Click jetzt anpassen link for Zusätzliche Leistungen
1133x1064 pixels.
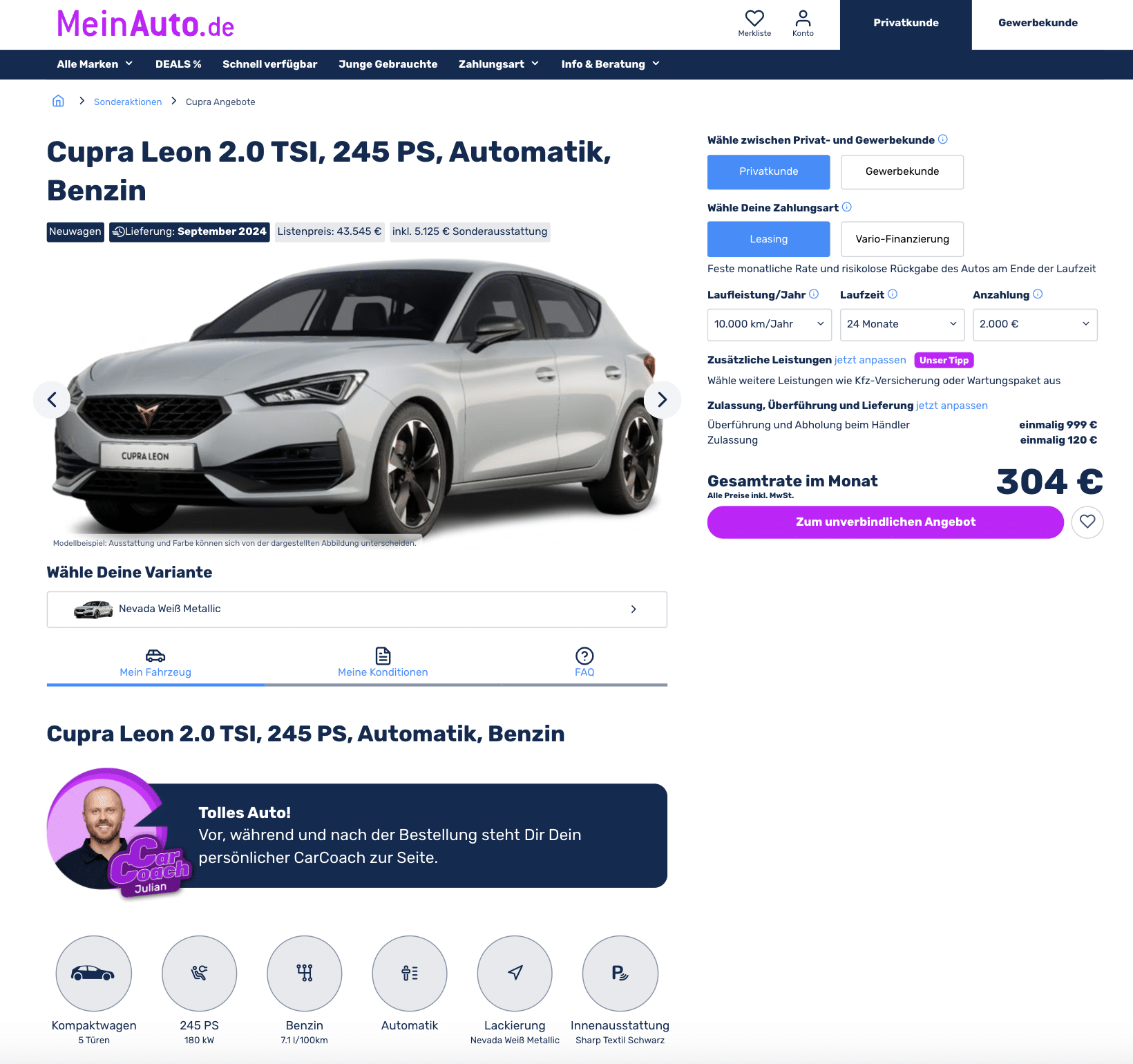tap(870, 360)
